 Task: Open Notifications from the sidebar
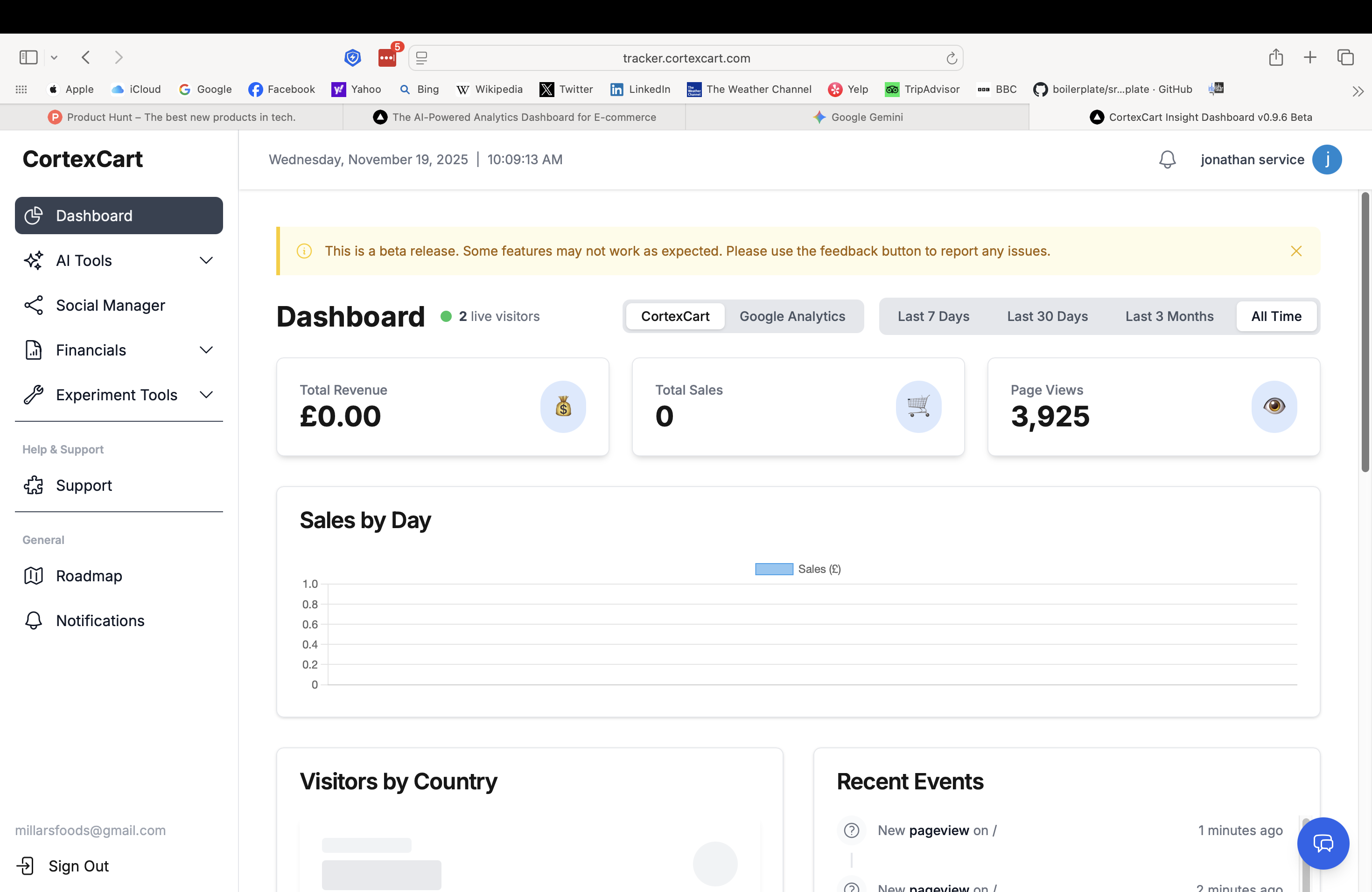(x=100, y=620)
